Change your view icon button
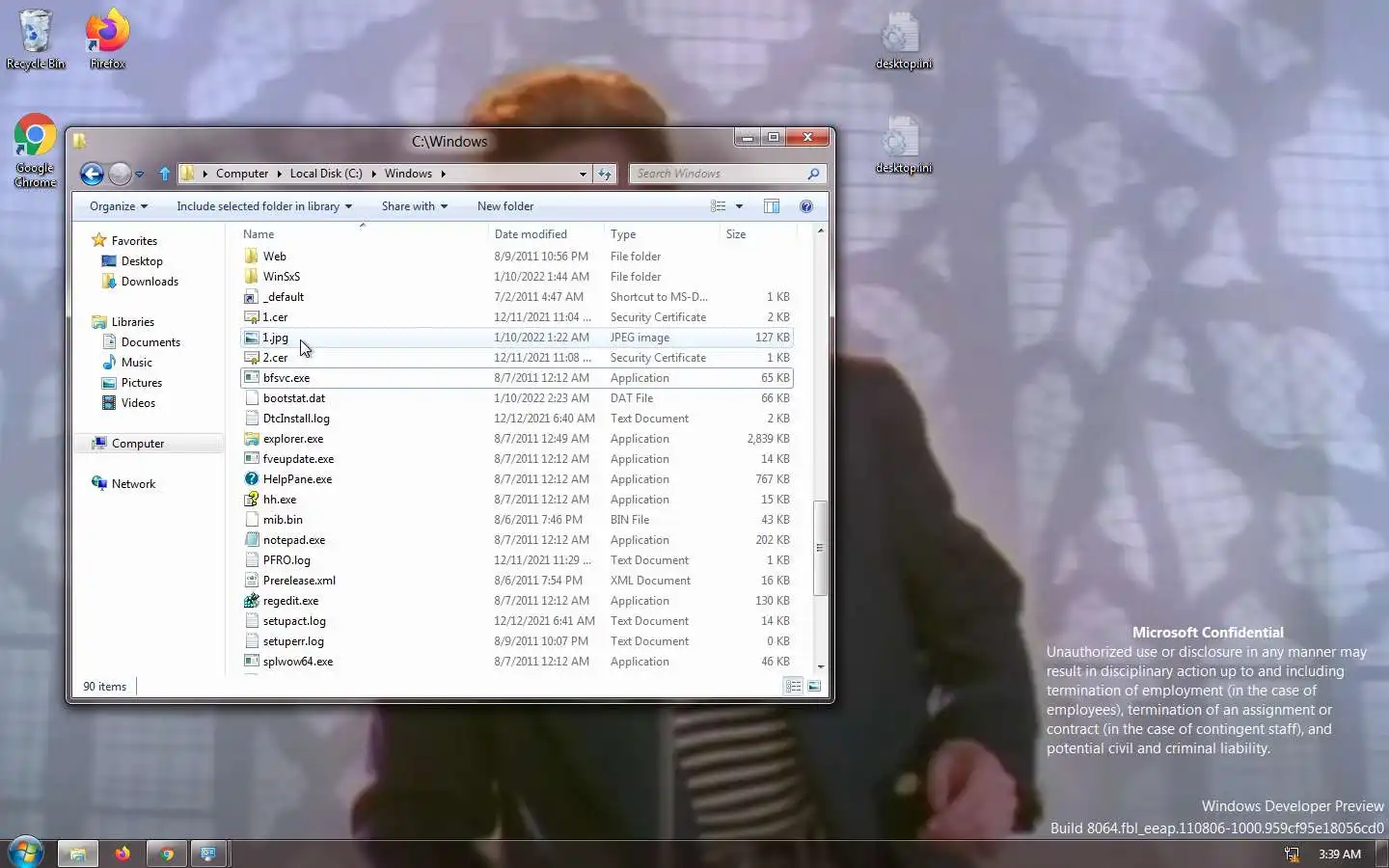The image size is (1389, 868). [x=718, y=206]
